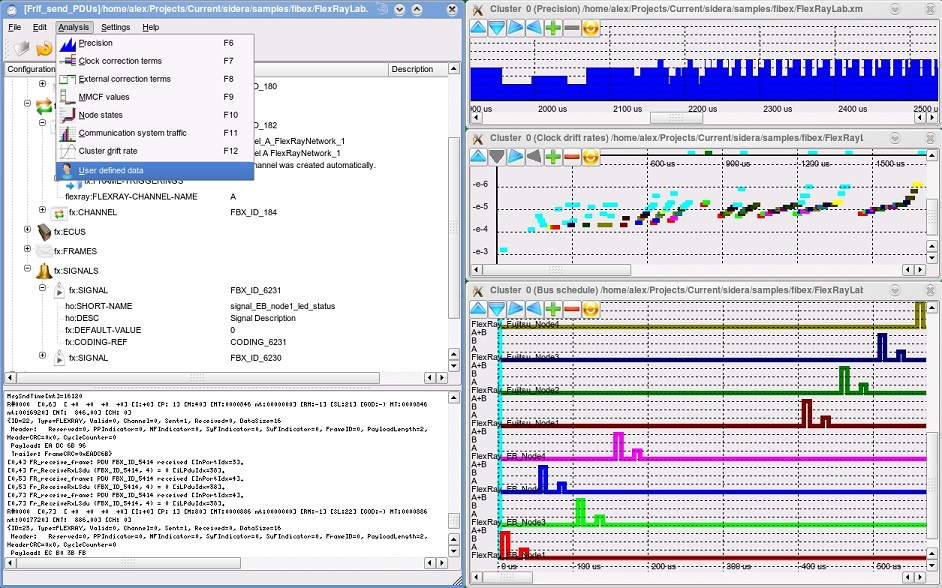The image size is (942, 588).
Task: Expand fx:CHANNEL FBX_ID_184 node
Action: click(x=43, y=210)
